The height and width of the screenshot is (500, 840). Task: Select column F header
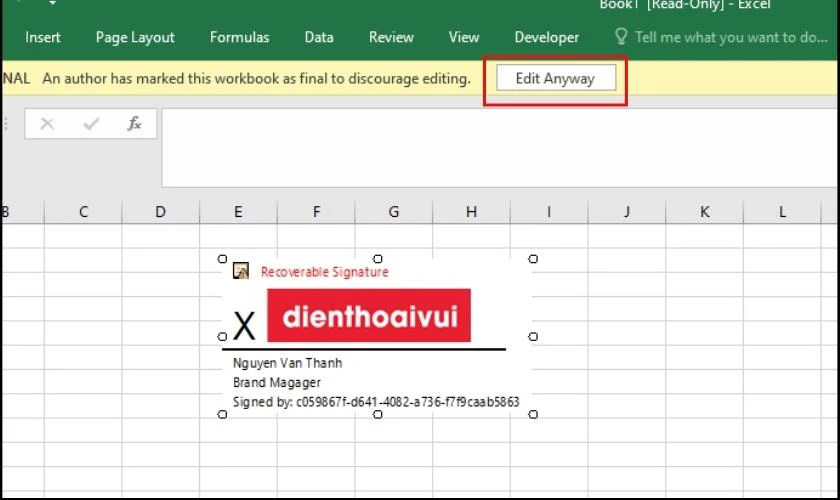click(x=316, y=212)
